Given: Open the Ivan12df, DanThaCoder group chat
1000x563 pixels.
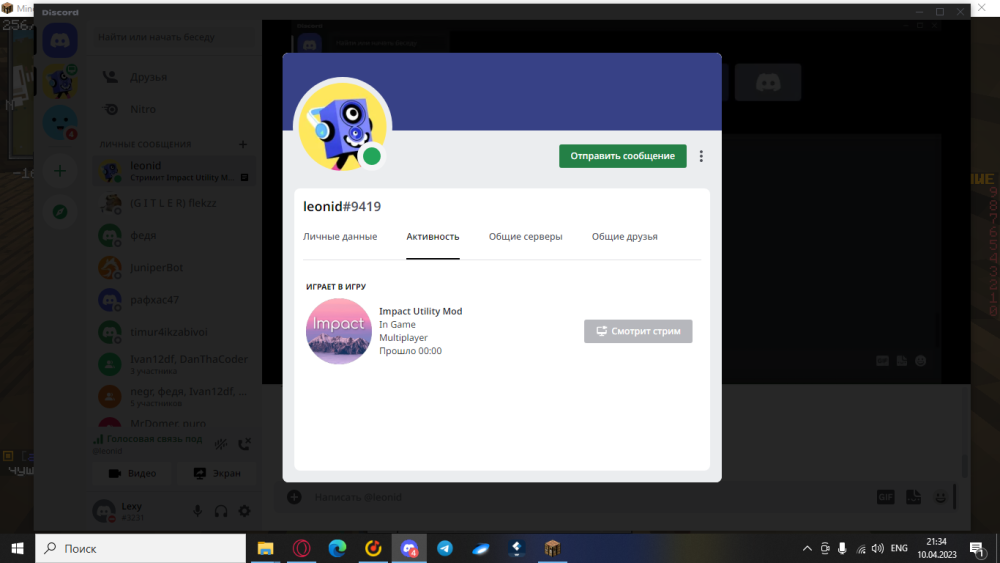Looking at the screenshot, I should 173,364.
